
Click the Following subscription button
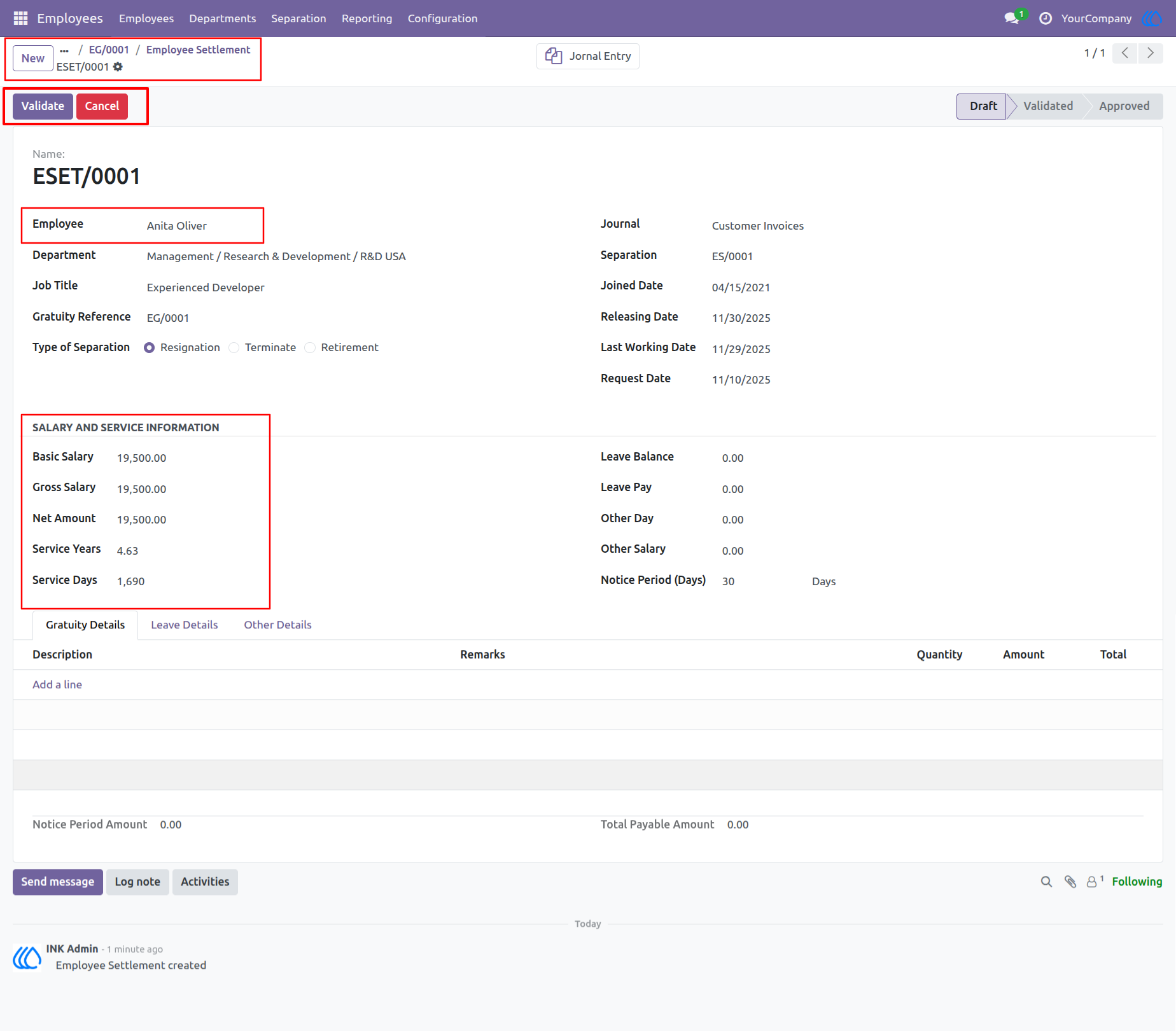pos(1137,882)
